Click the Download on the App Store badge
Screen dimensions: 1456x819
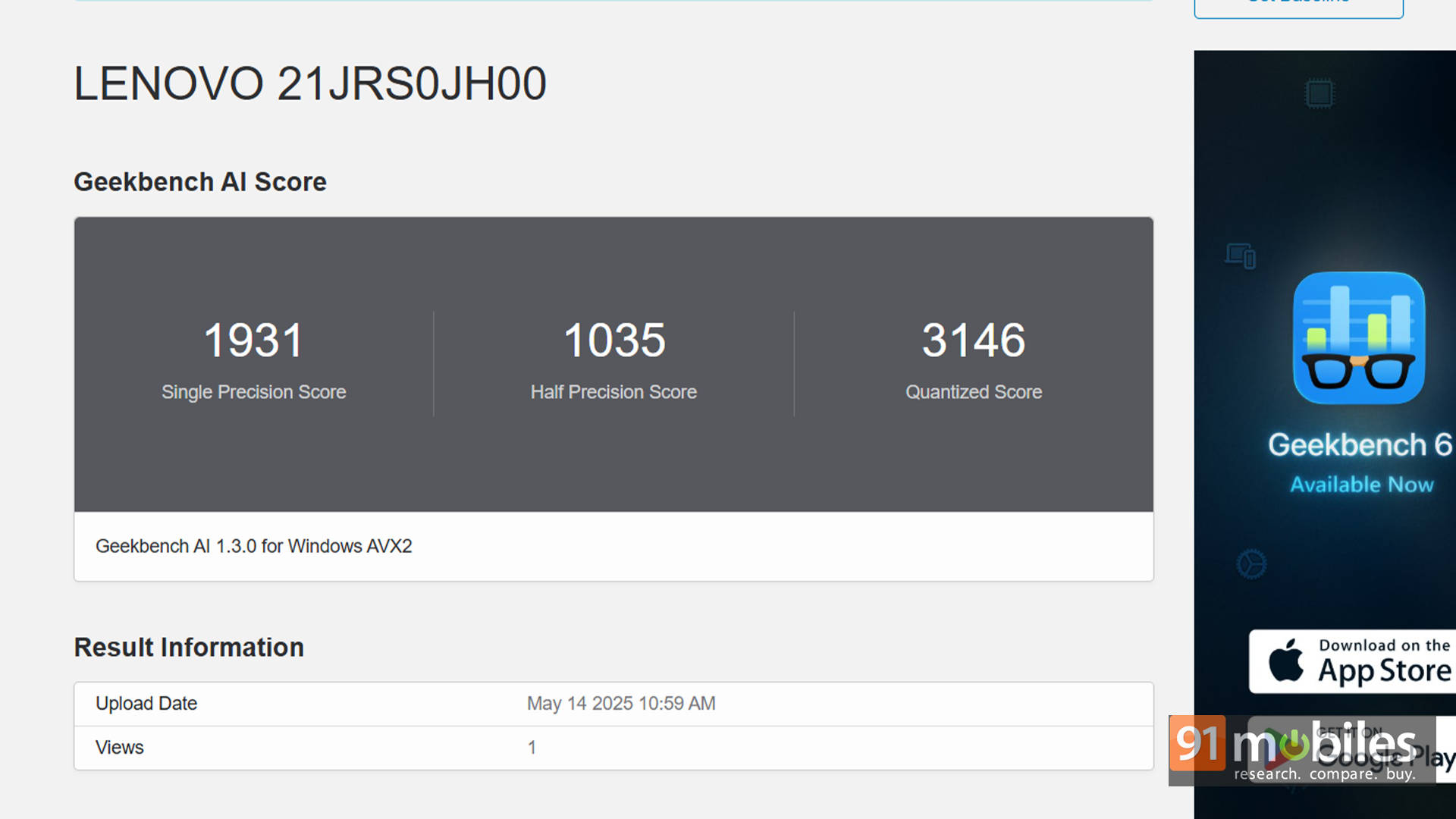tap(1352, 661)
